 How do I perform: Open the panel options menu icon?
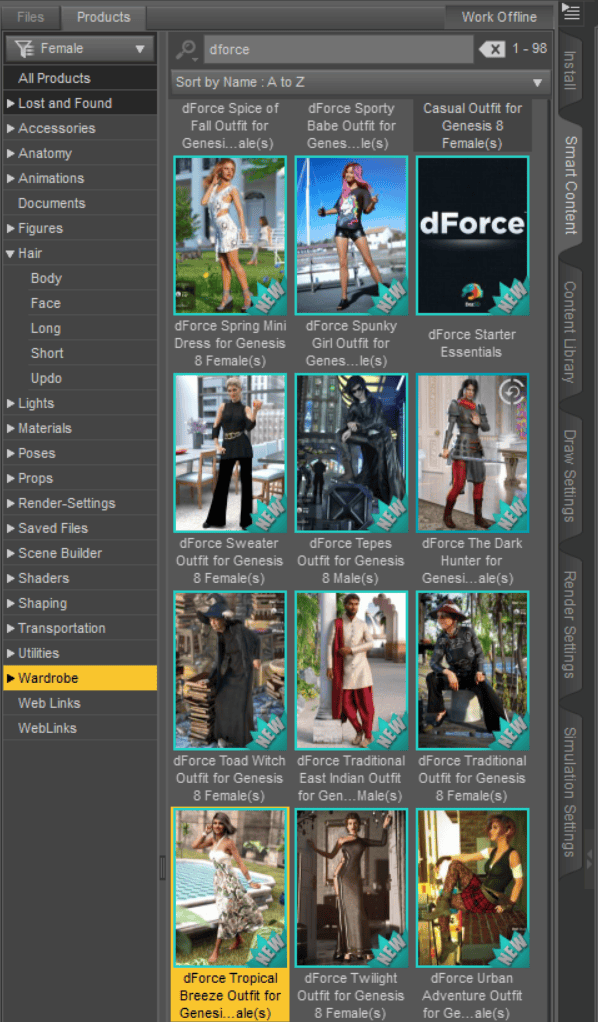click(571, 13)
